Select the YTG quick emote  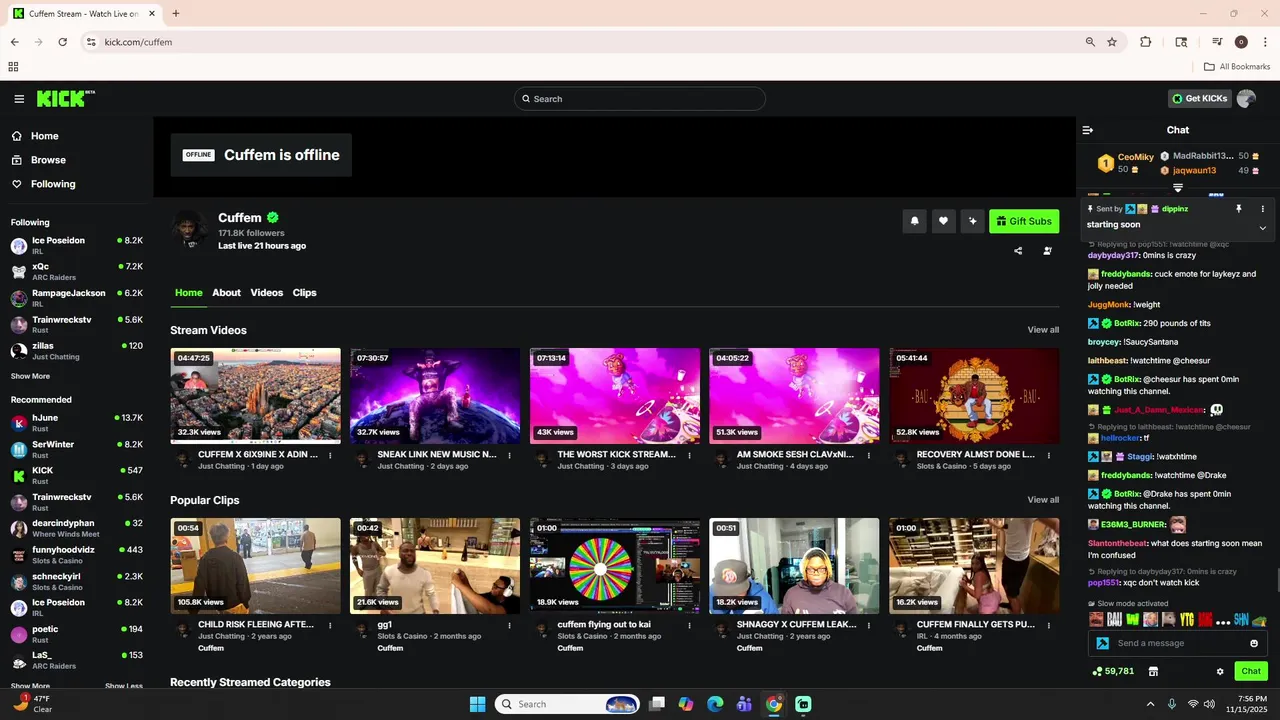coord(1187,620)
